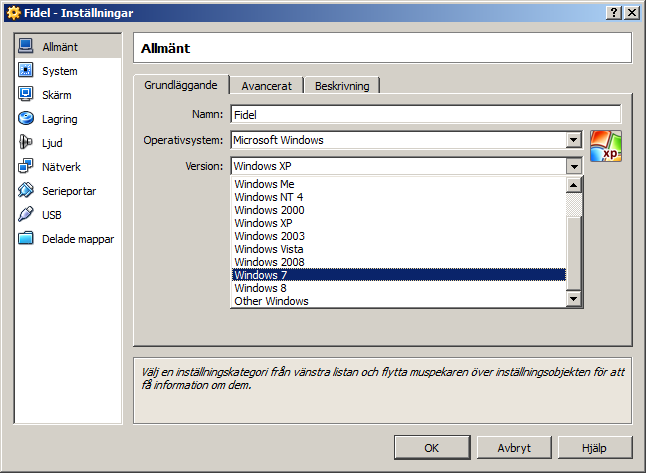This screenshot has width=646, height=473.
Task: Collapse the Version dropdown arrow
Action: [x=573, y=167]
